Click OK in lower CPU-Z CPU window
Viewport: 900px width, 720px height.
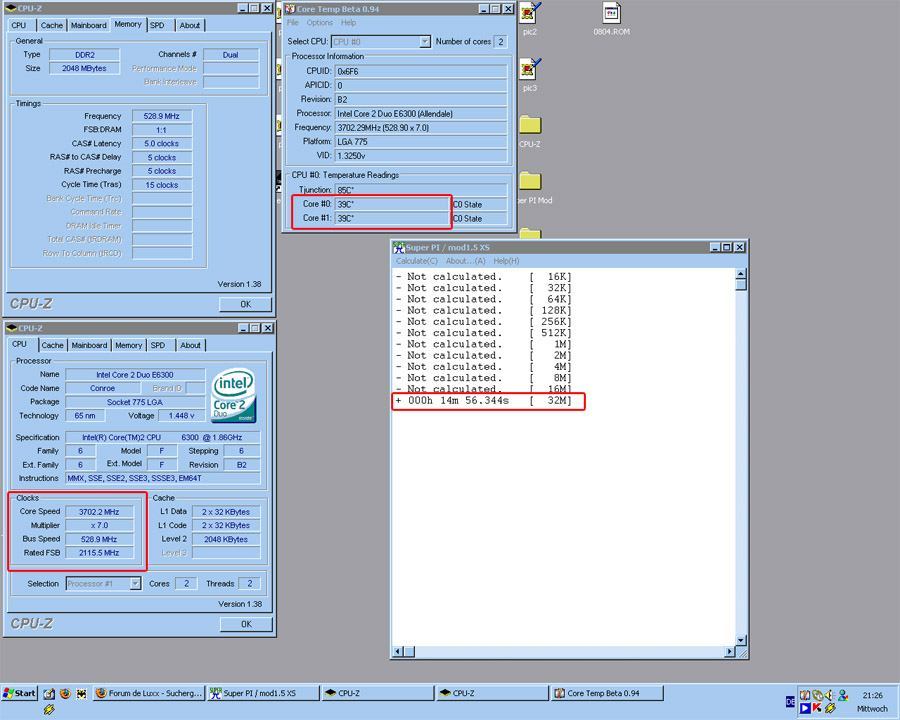[246, 624]
